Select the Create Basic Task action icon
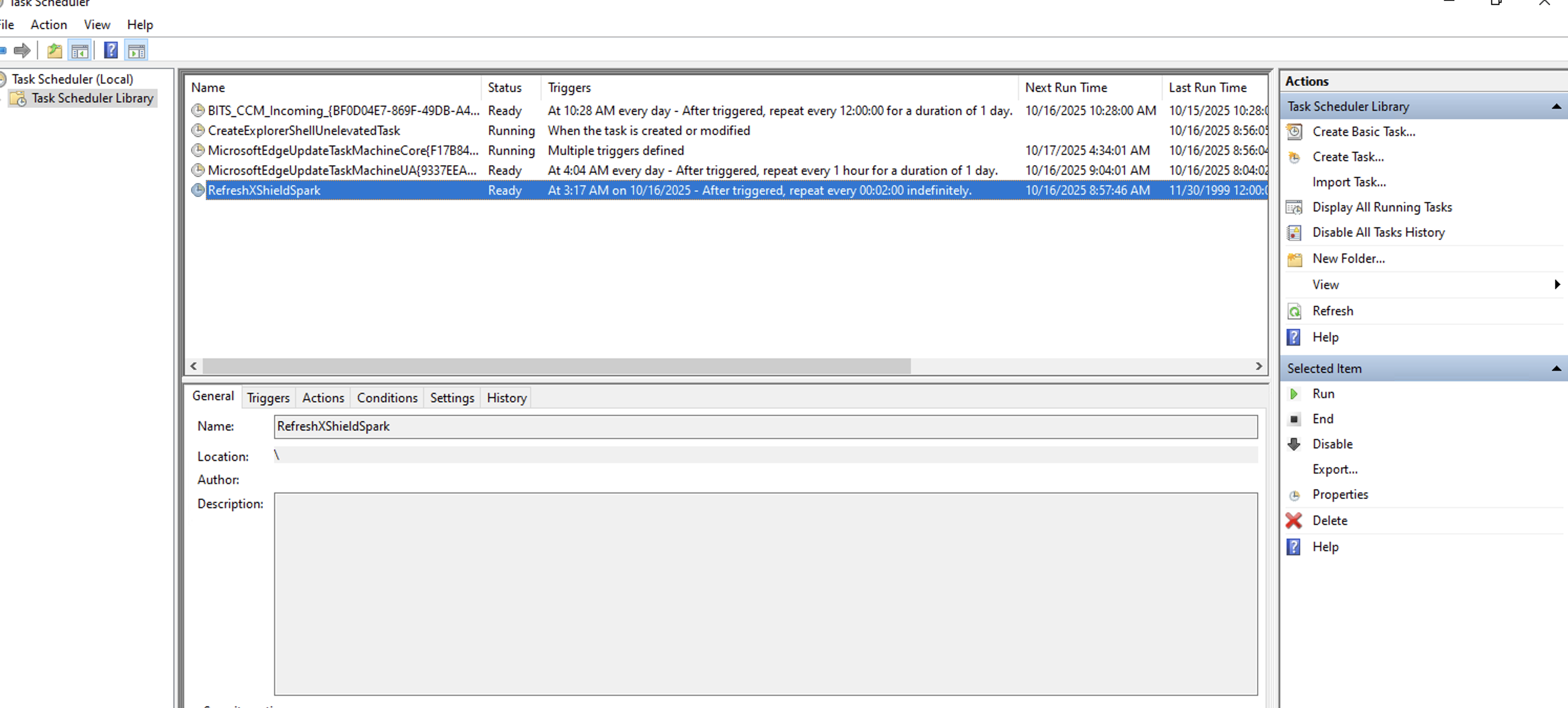 pyautogui.click(x=1294, y=132)
